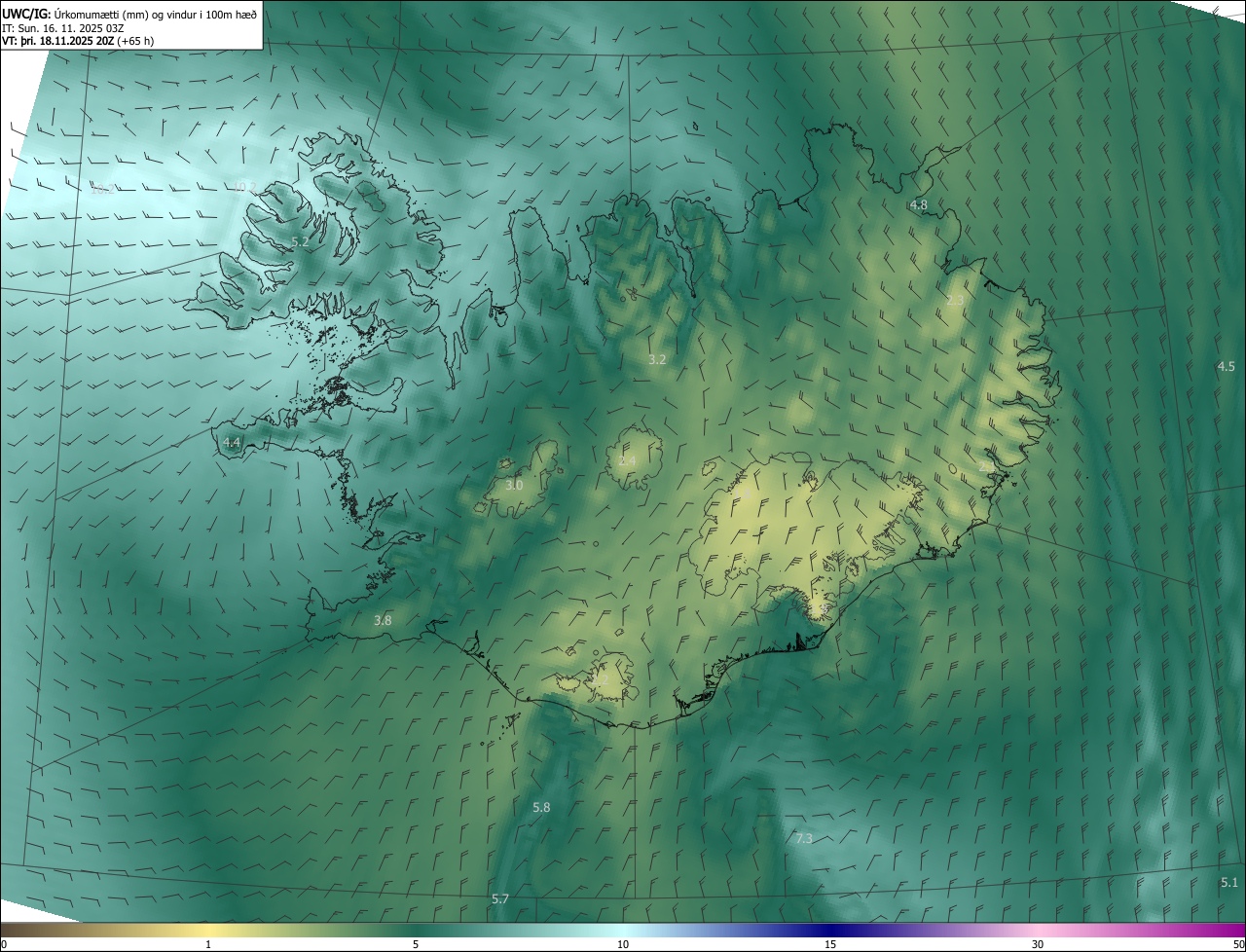
Task: Click the colorbar tick label 30
Action: (1038, 944)
